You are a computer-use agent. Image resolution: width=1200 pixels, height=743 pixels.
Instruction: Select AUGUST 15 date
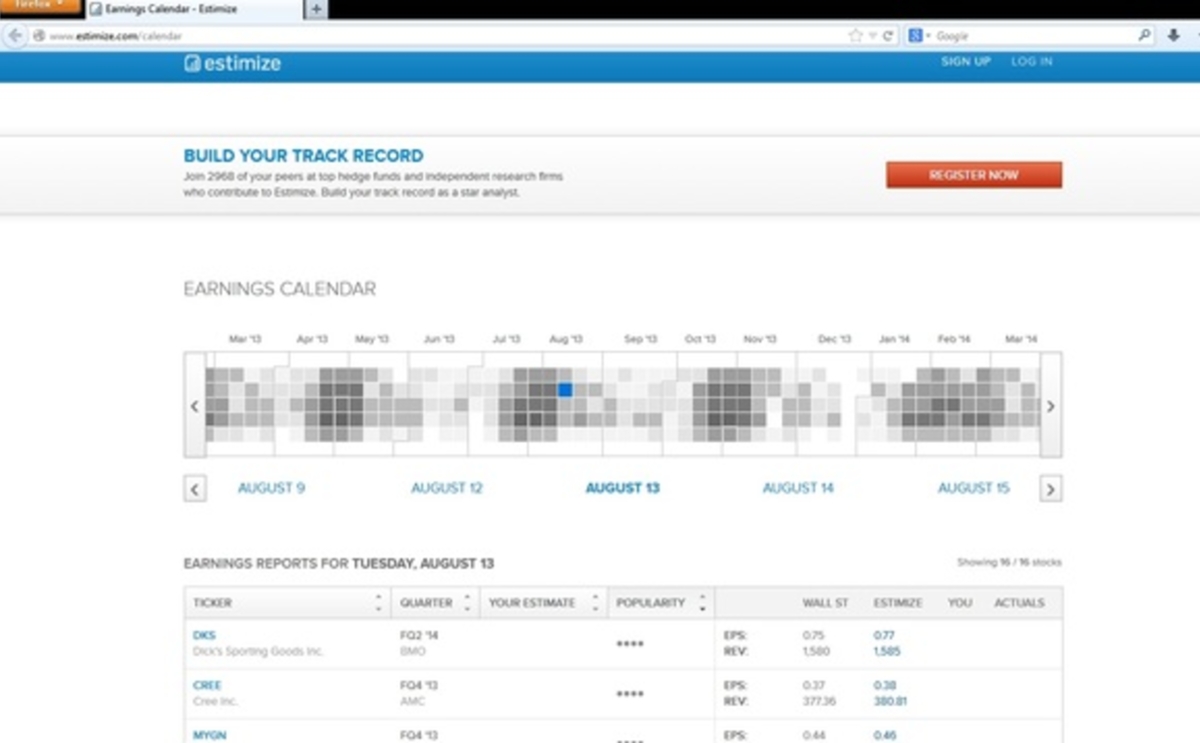click(x=973, y=488)
